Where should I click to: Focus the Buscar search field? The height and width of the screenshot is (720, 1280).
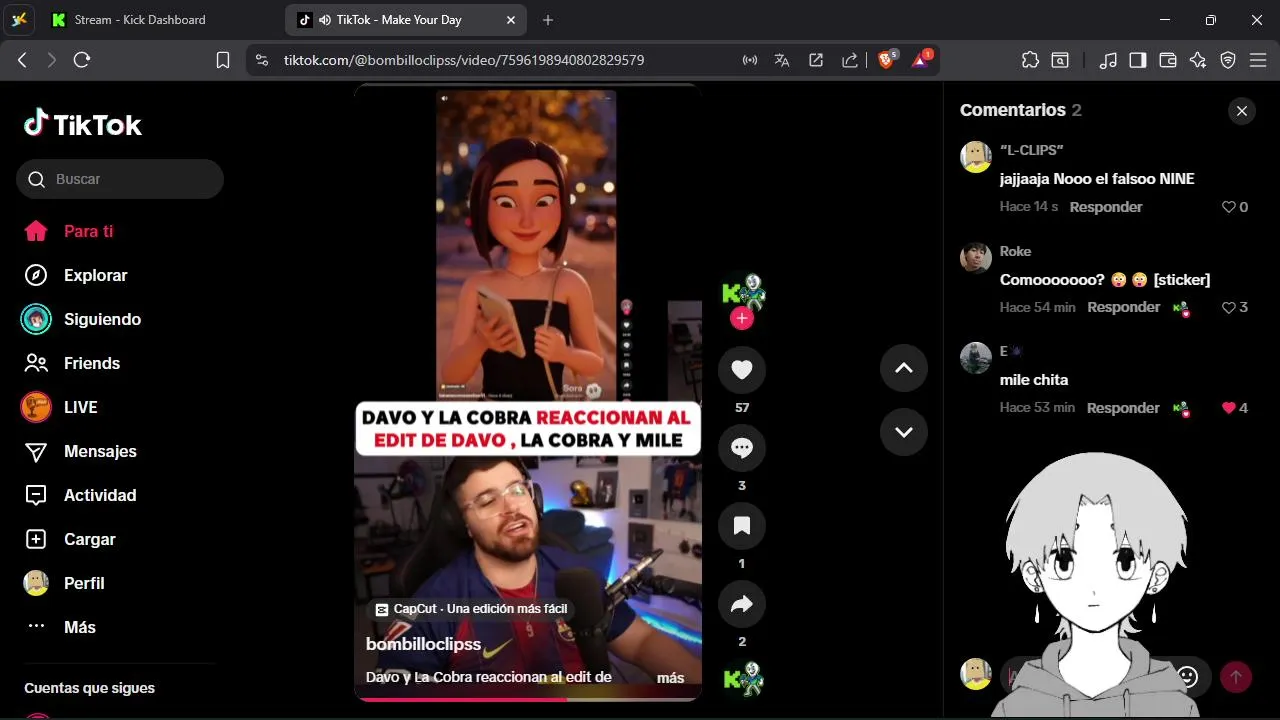[x=120, y=179]
